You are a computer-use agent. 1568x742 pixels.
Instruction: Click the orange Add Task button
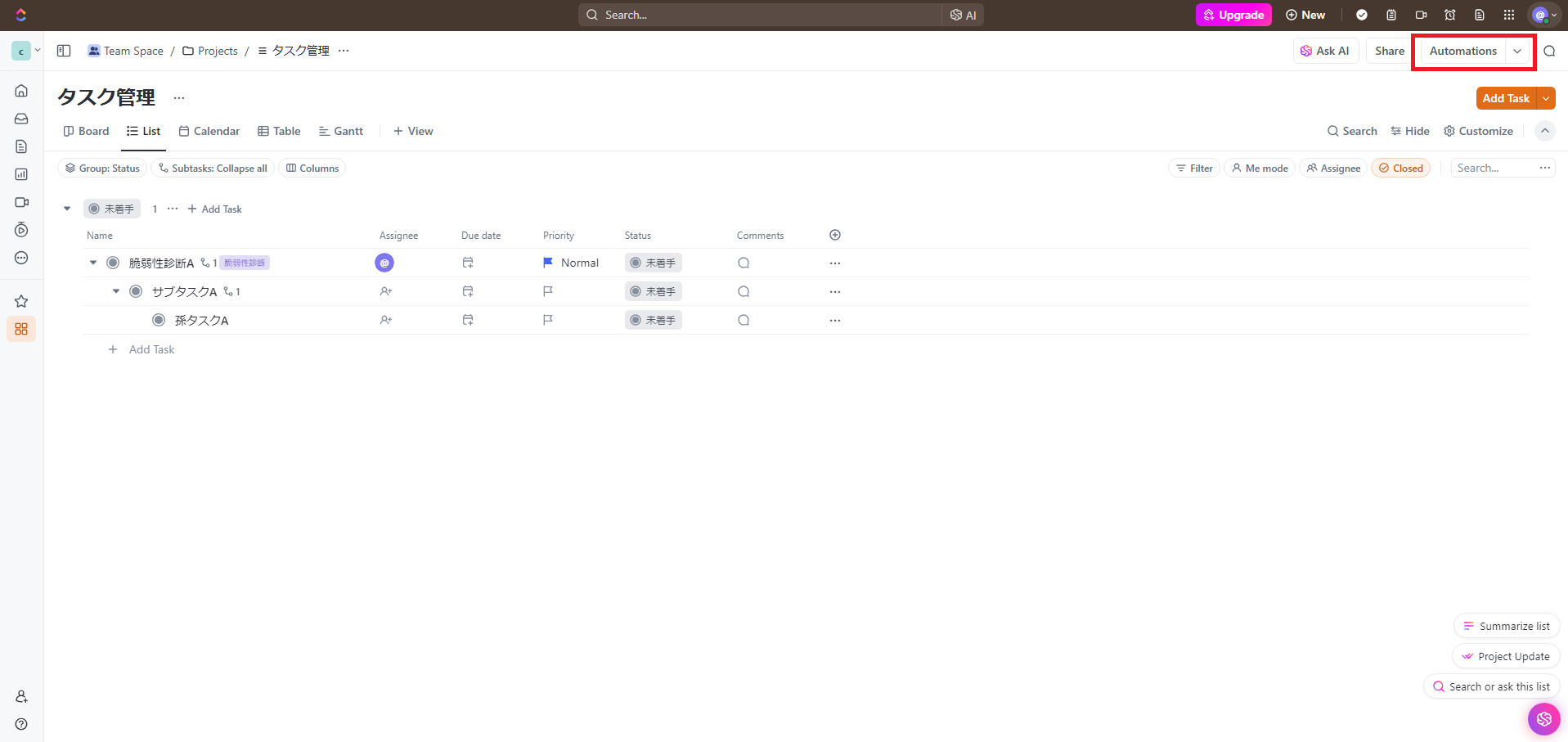coord(1506,98)
